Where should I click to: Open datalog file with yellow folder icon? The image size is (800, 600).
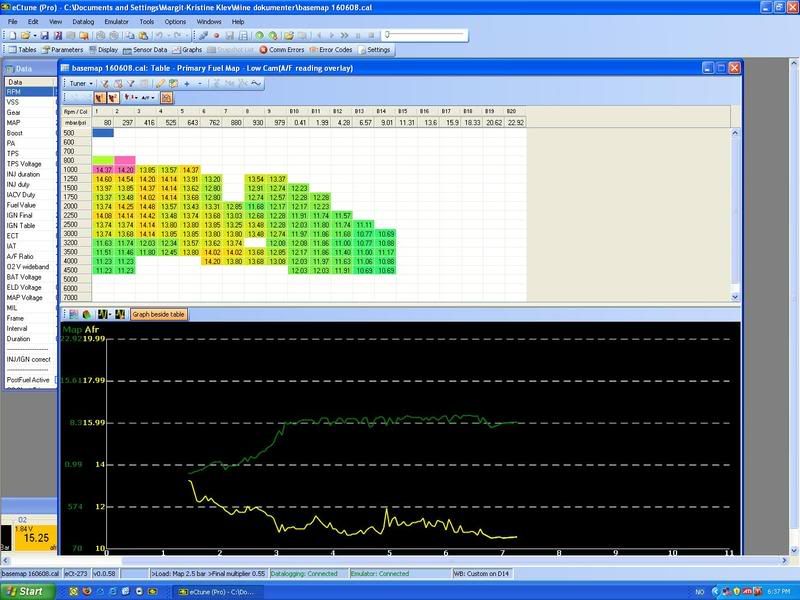[x=289, y=36]
